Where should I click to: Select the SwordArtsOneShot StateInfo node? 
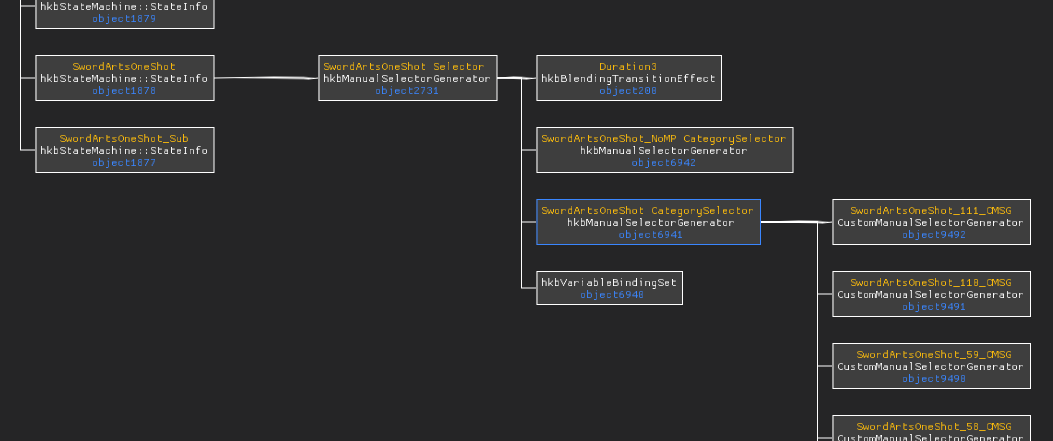point(124,78)
